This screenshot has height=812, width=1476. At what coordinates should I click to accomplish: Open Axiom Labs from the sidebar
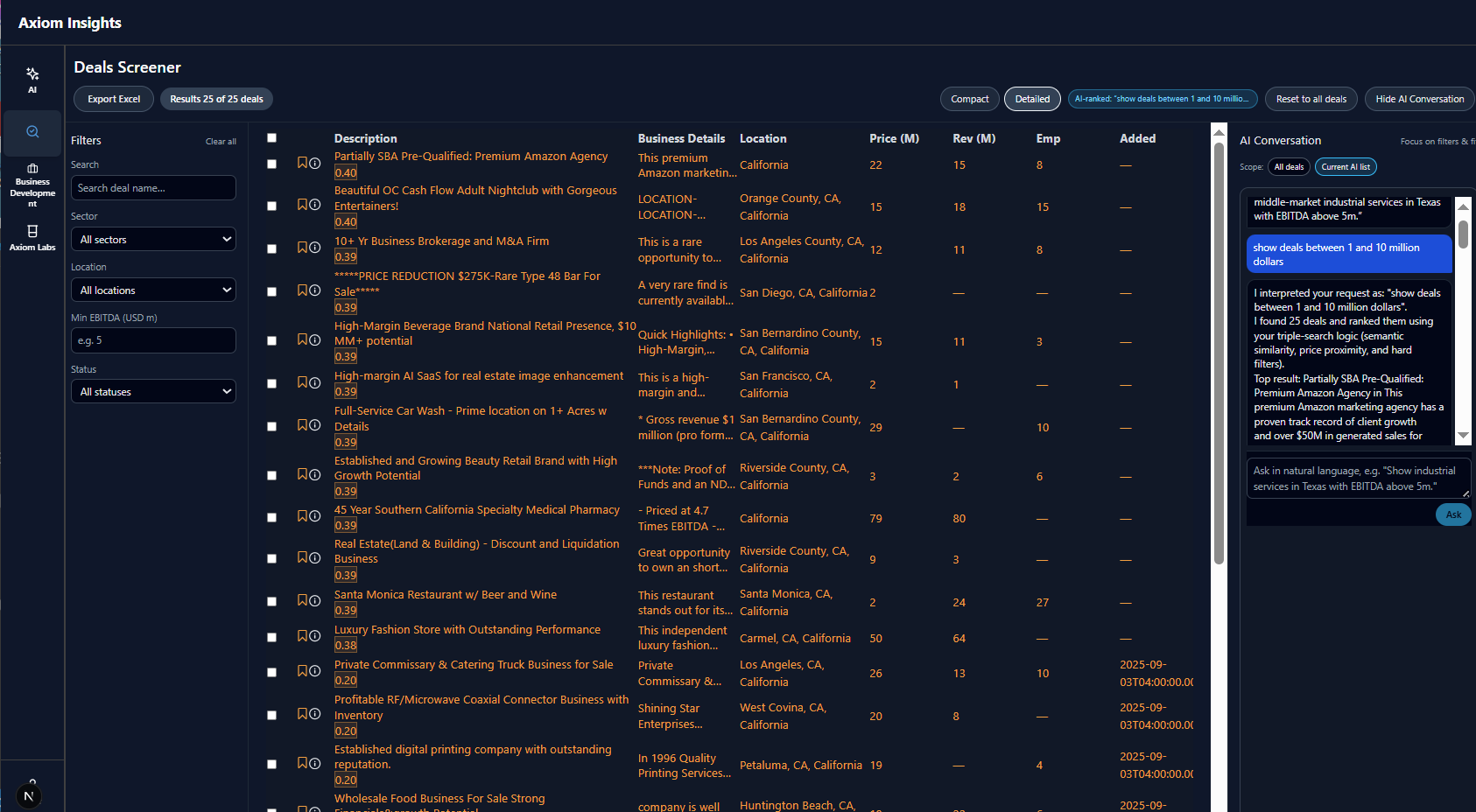pos(32,238)
